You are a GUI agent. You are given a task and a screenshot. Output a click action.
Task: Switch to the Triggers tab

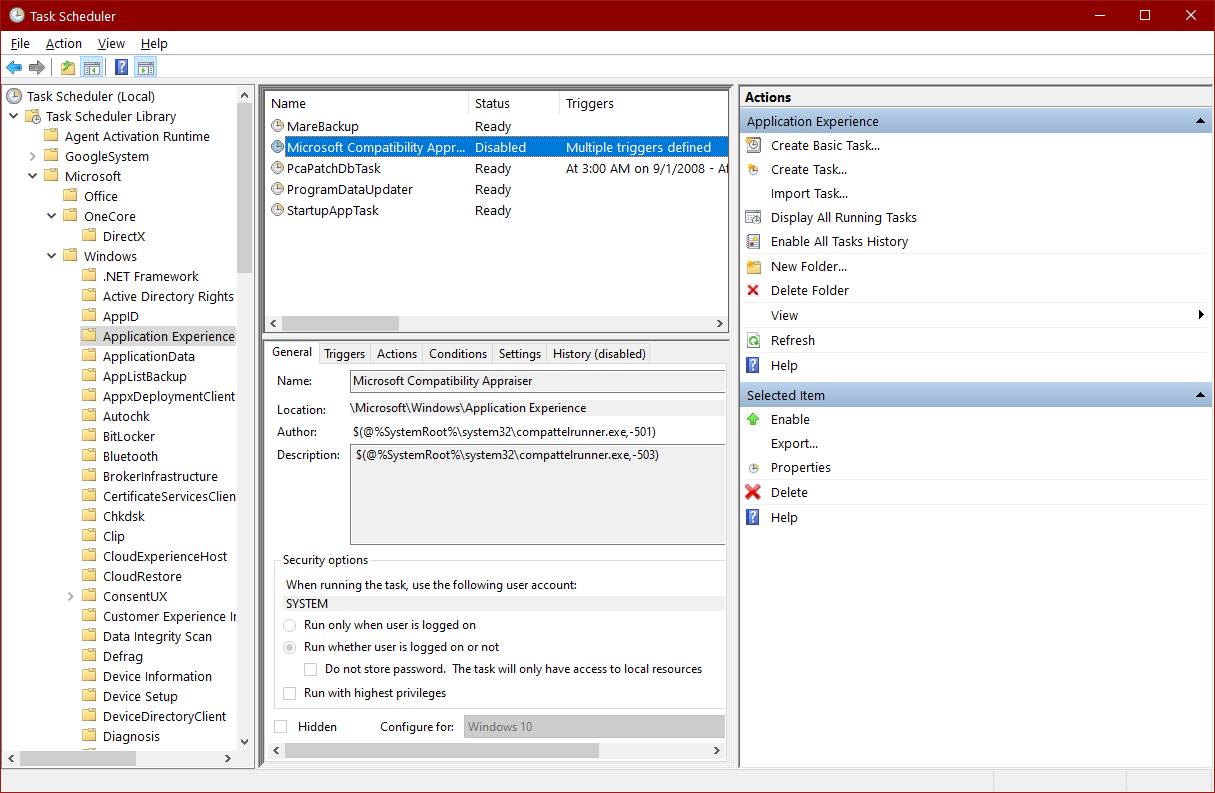[x=345, y=354]
